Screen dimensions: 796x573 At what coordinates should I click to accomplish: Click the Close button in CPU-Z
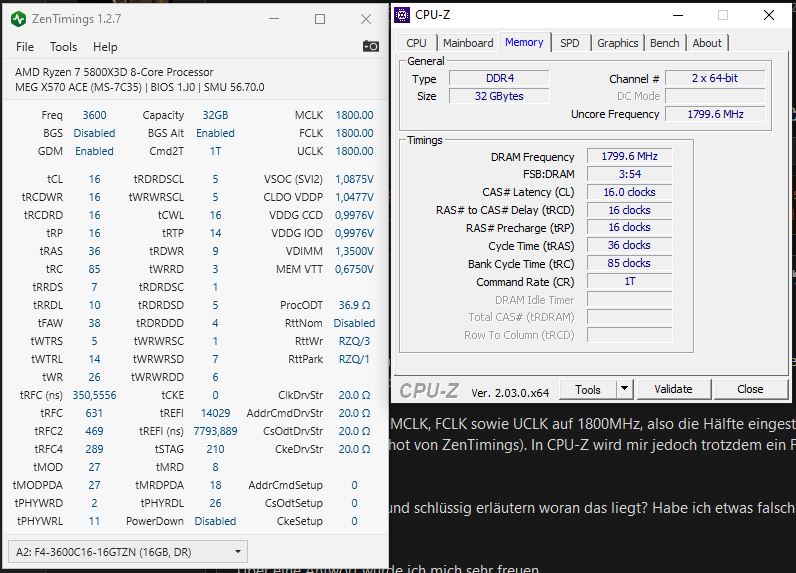coord(750,389)
